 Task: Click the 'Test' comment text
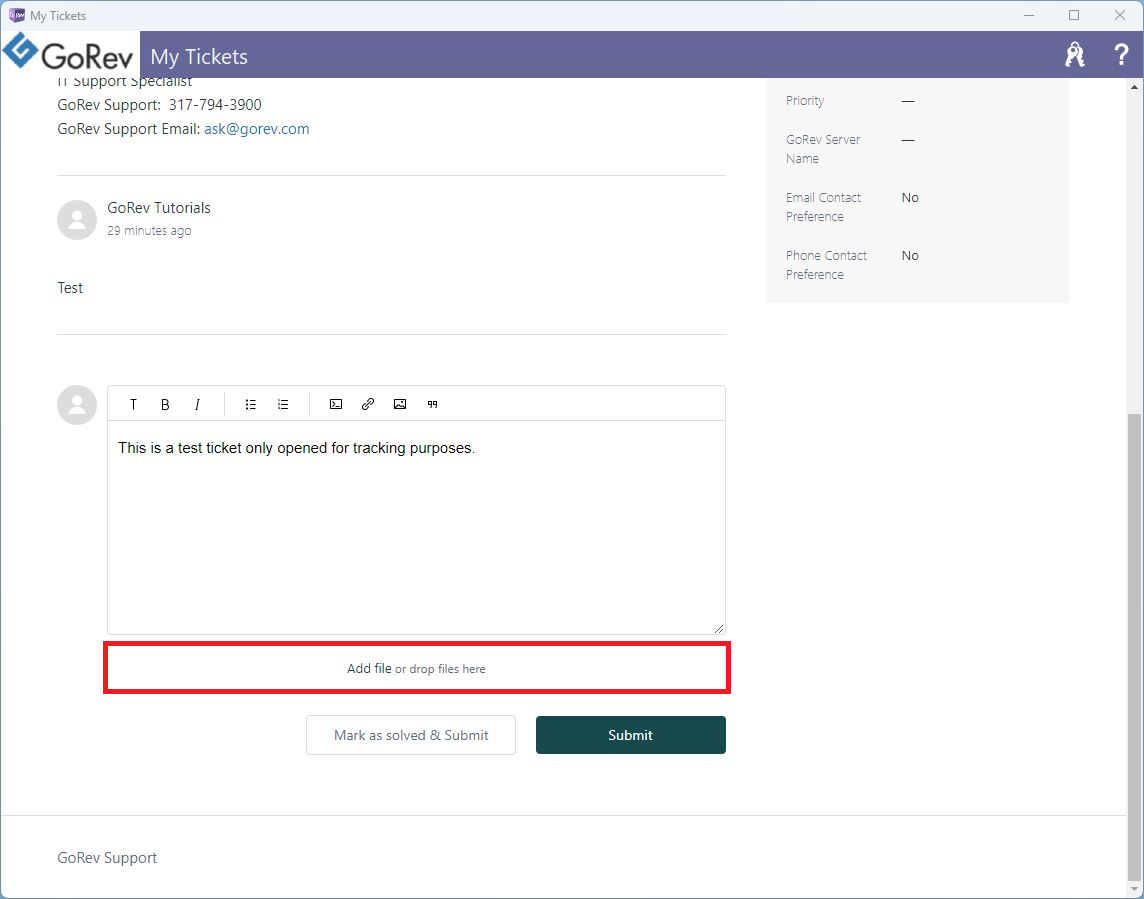click(70, 288)
